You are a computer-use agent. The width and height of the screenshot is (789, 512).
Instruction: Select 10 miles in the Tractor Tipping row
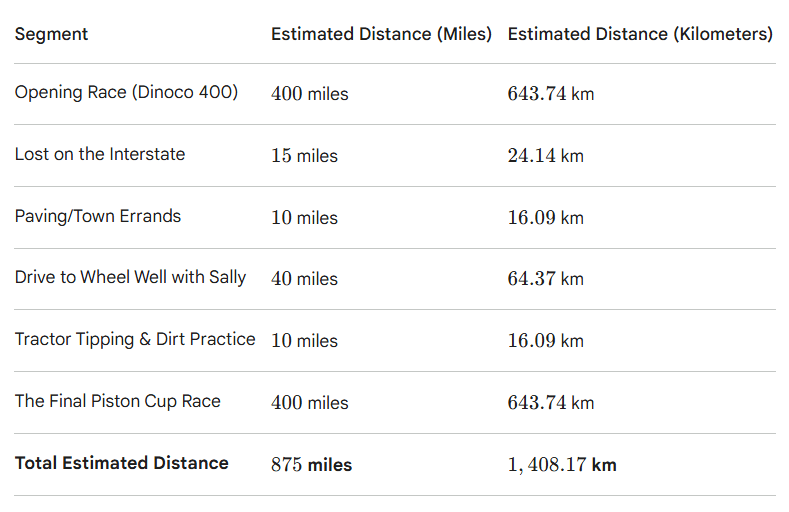coord(304,340)
